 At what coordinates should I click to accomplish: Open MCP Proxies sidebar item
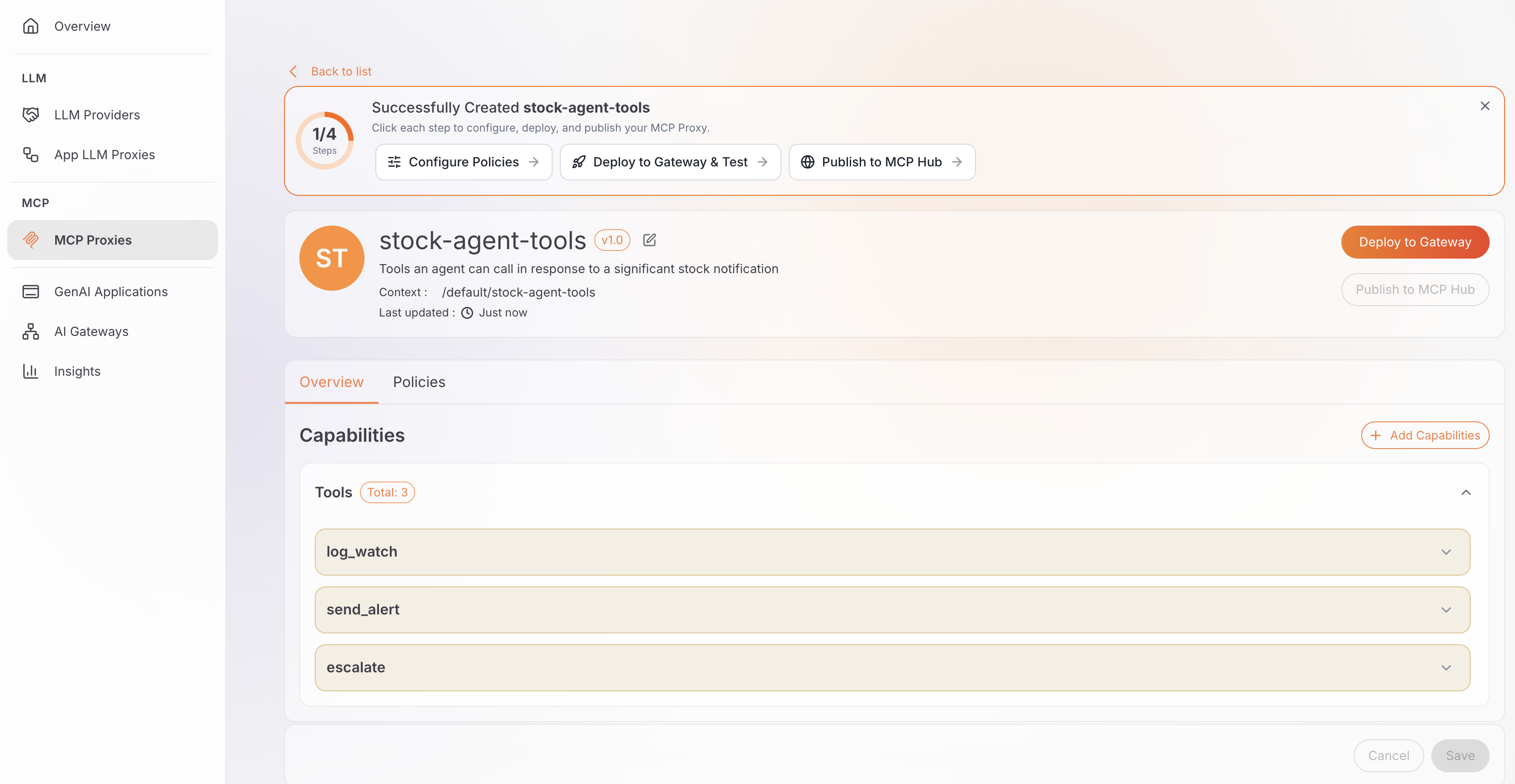coord(112,240)
